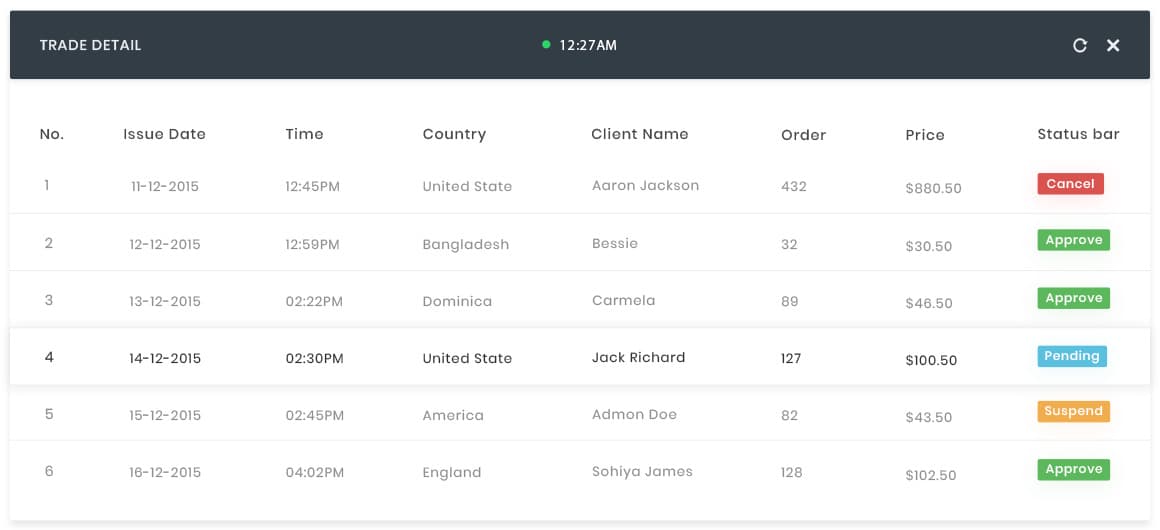Click the Cancel status badge for Aaron Jackson
Viewport: 1160px width, 530px height.
[1070, 184]
